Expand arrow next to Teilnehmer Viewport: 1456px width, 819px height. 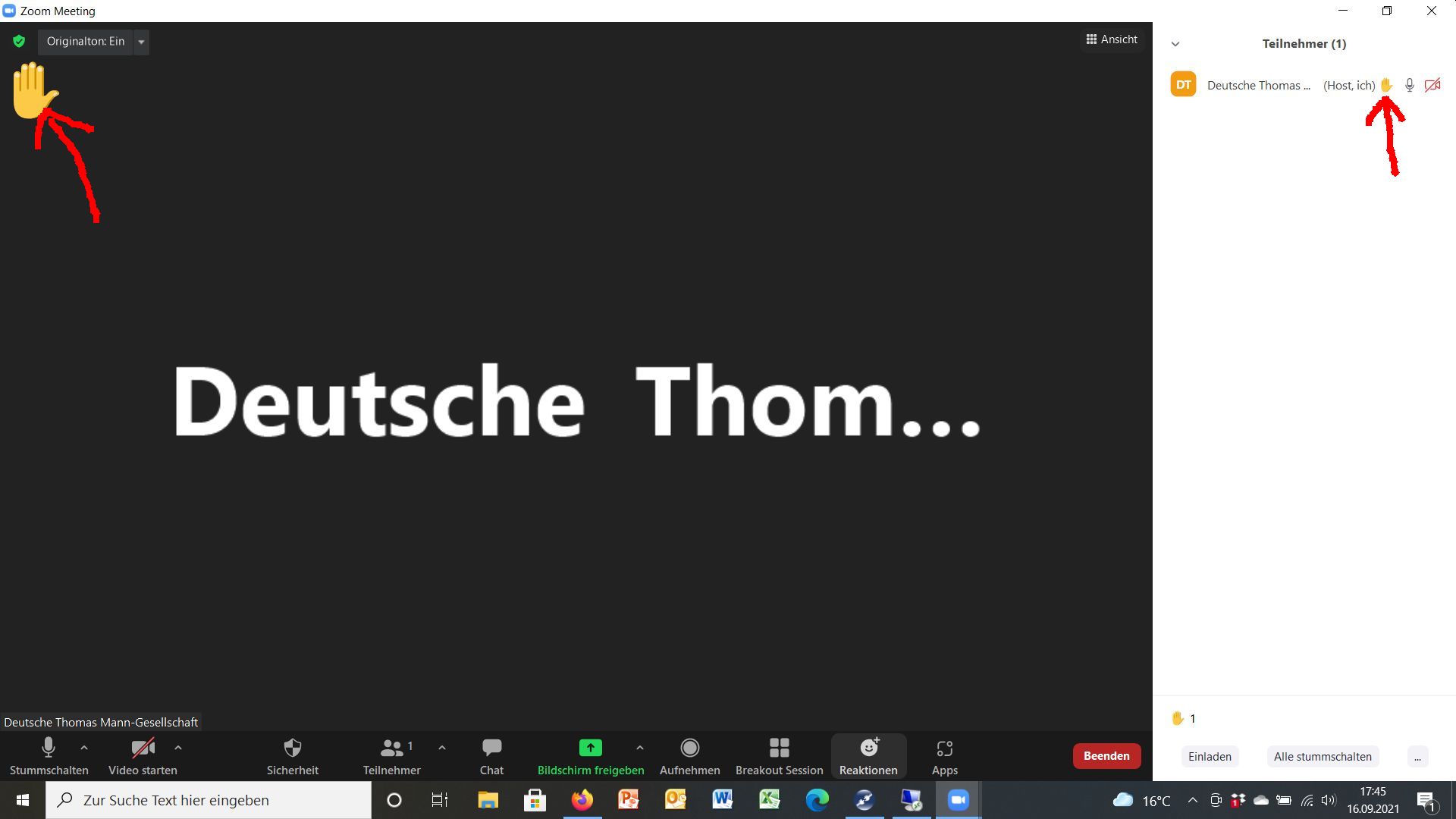[x=442, y=748]
